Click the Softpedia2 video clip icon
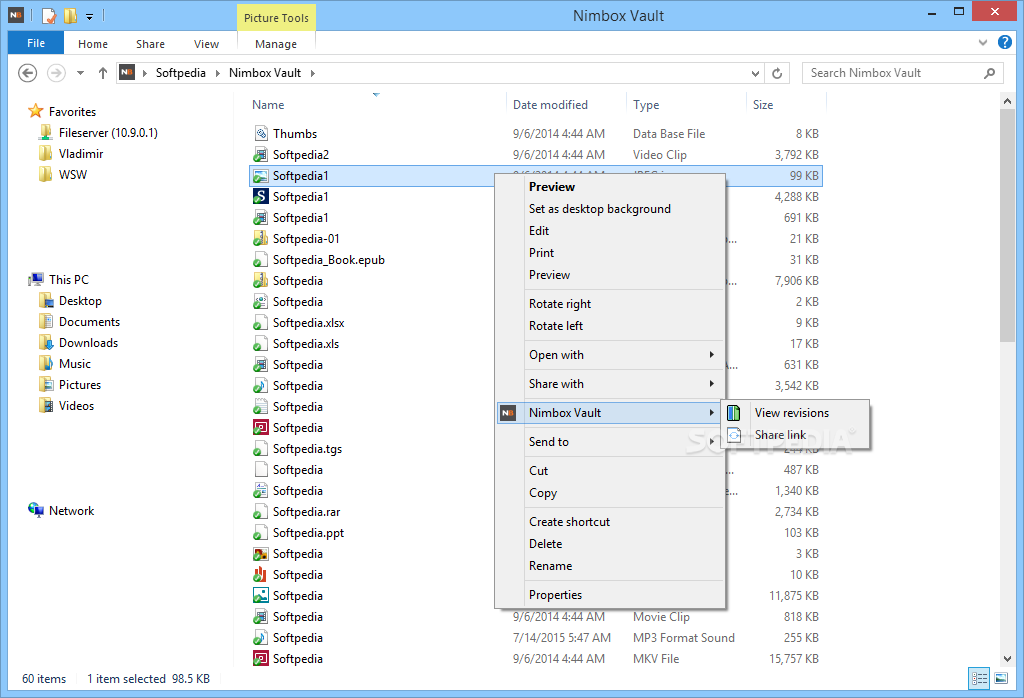 click(x=261, y=155)
